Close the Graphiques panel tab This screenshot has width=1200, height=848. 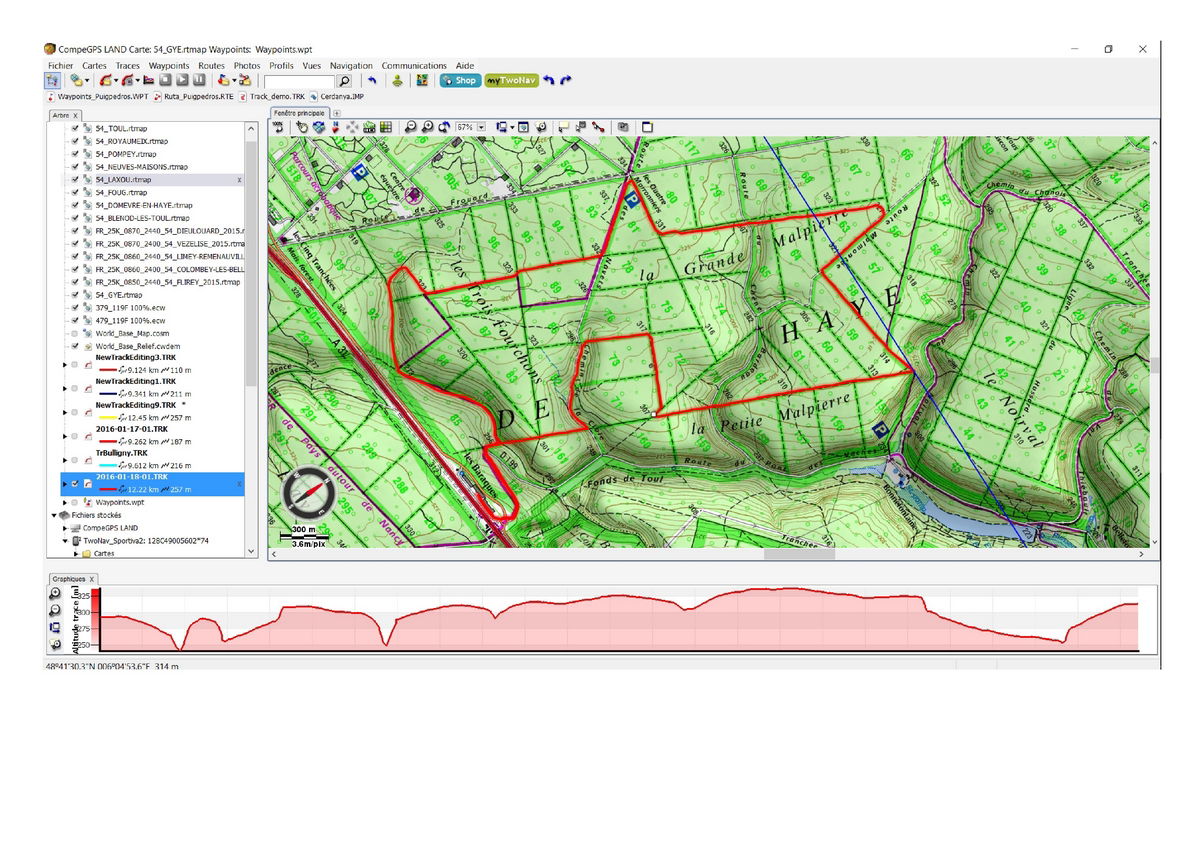coord(91,579)
